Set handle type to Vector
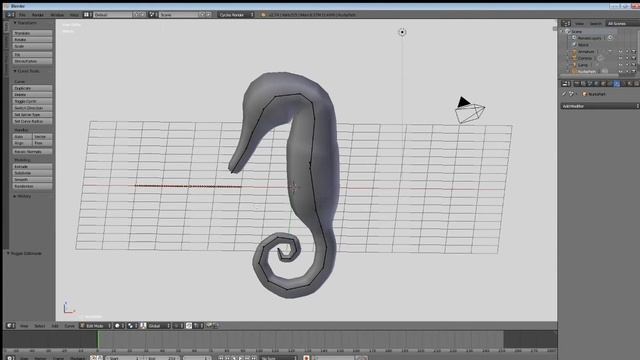Image resolution: width=640 pixels, height=360 pixels. [42, 137]
